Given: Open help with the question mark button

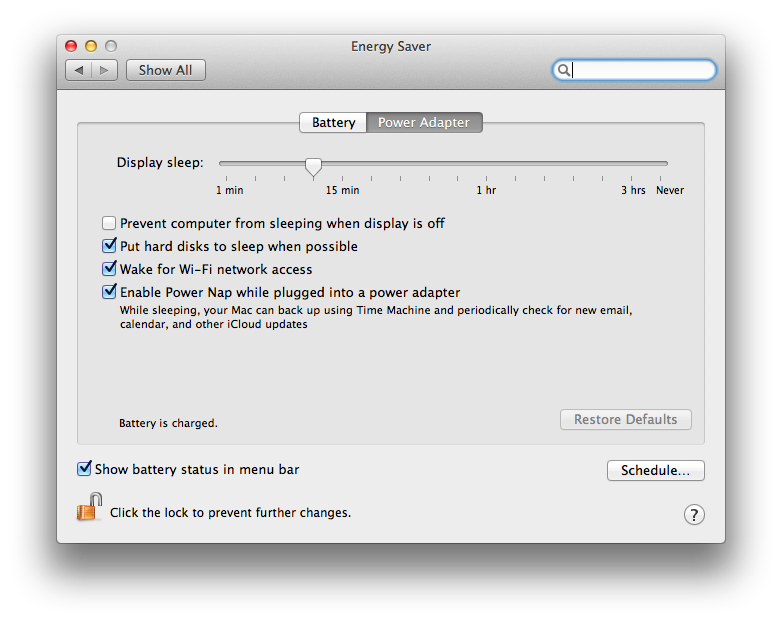Looking at the screenshot, I should point(694,515).
